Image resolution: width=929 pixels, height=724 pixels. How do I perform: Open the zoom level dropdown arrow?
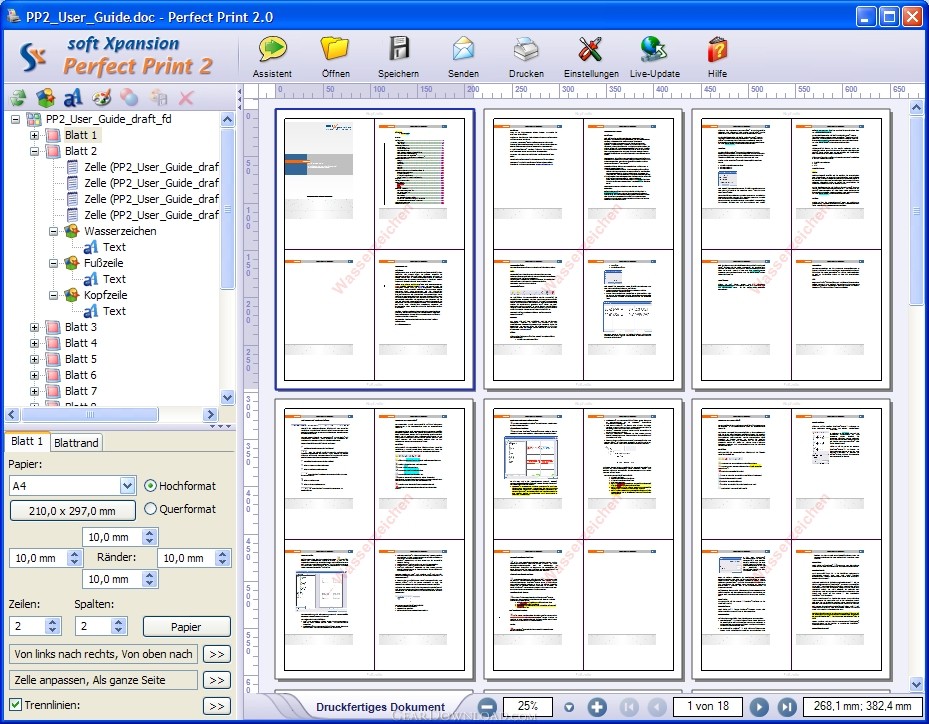[569, 707]
